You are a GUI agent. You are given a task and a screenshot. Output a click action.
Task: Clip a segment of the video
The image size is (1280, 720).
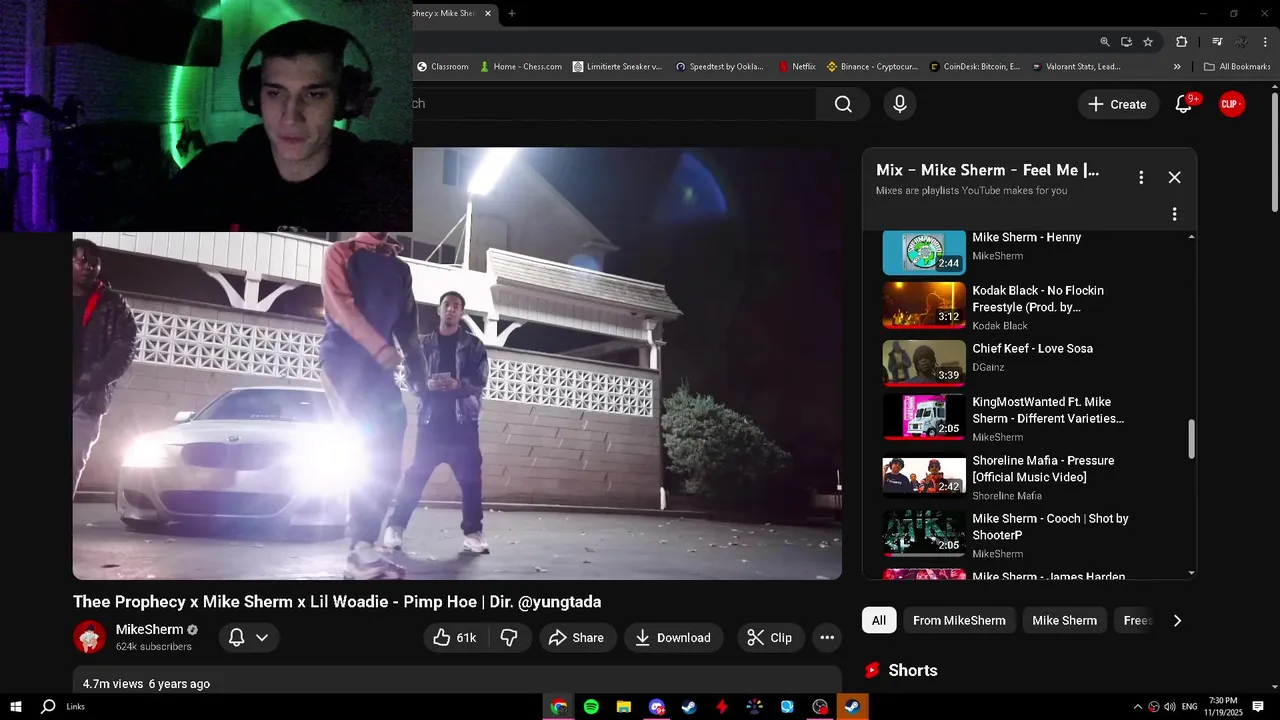point(770,638)
